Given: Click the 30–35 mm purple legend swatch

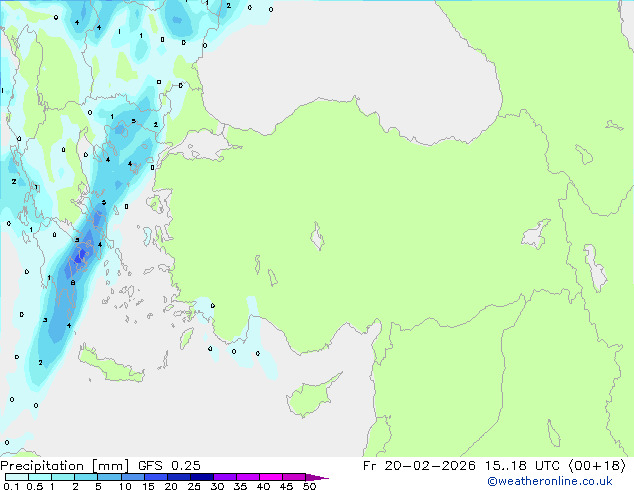Looking at the screenshot, I should tap(225, 477).
